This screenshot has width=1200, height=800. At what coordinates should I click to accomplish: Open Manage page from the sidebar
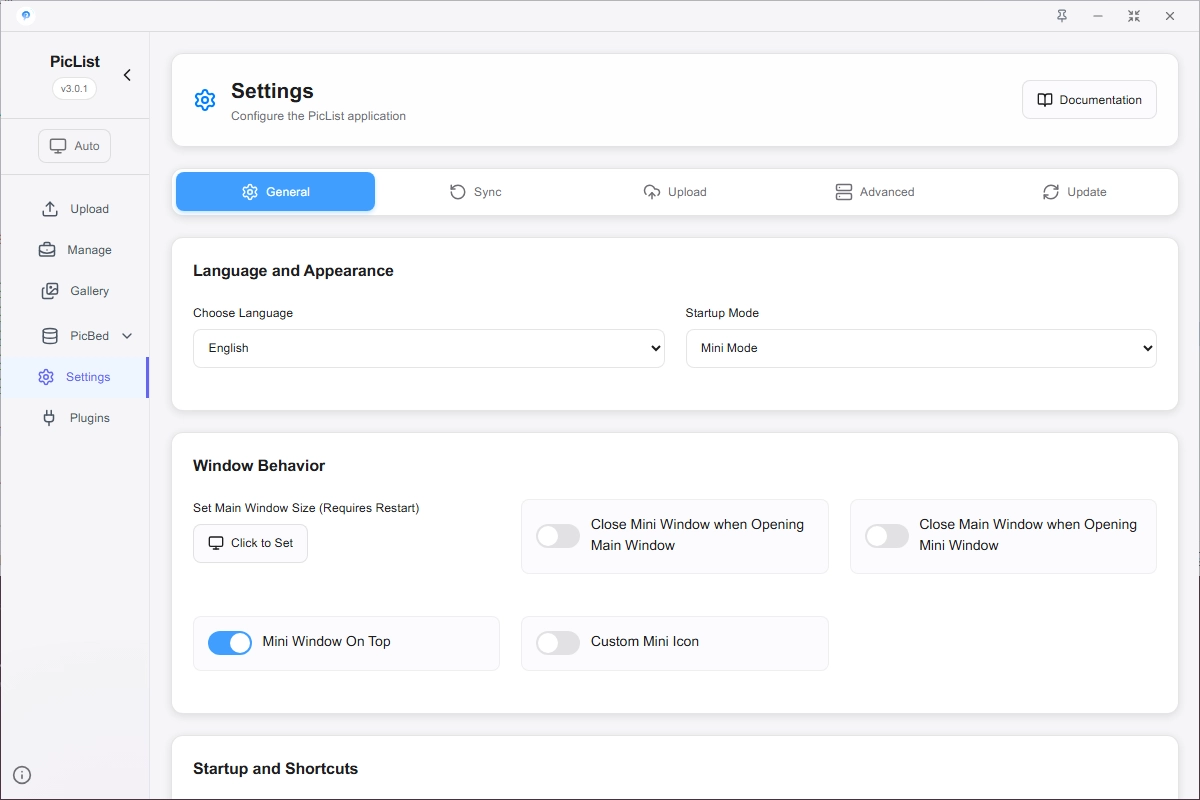click(75, 250)
